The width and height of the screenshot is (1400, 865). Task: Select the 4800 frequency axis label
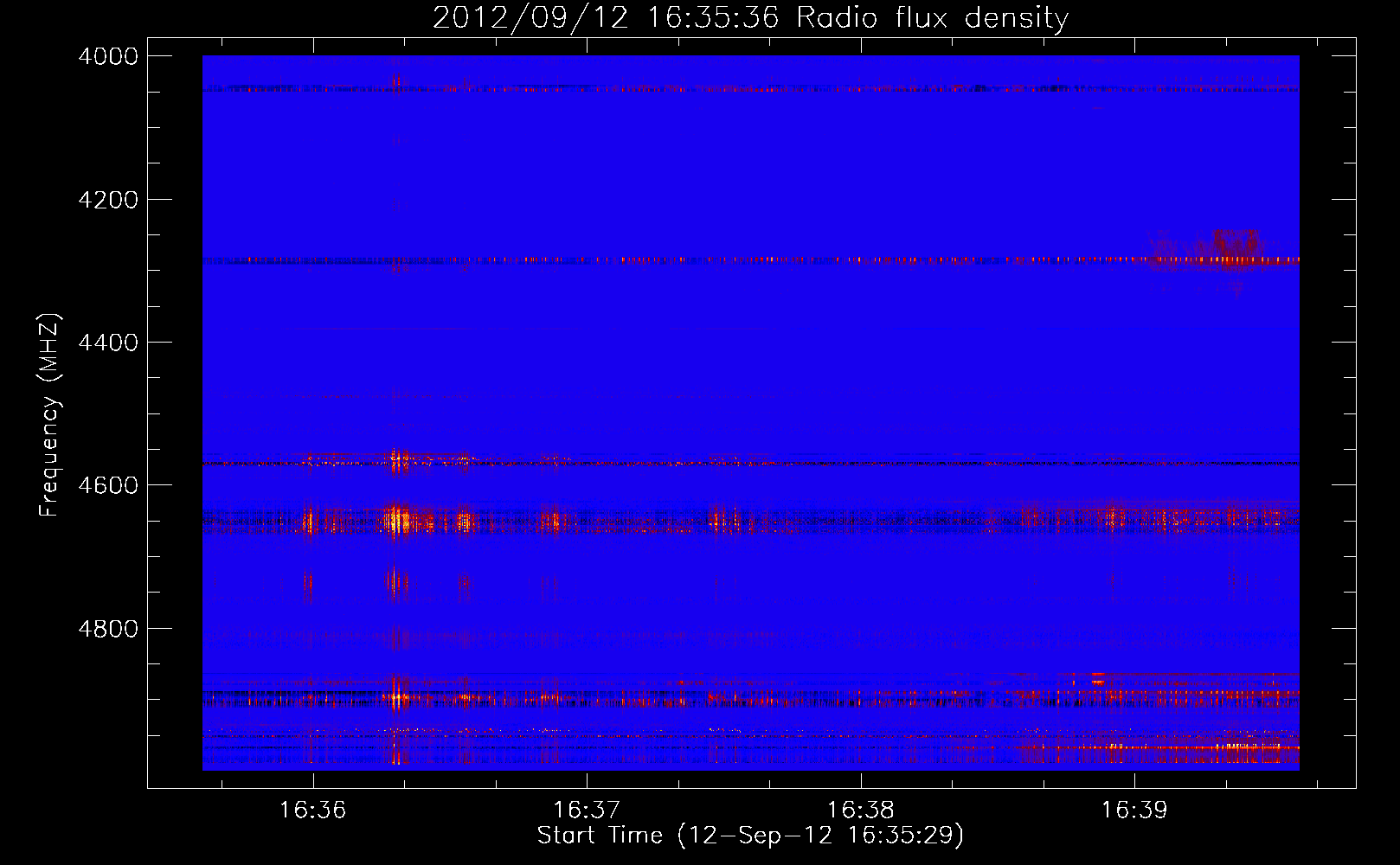[x=108, y=629]
